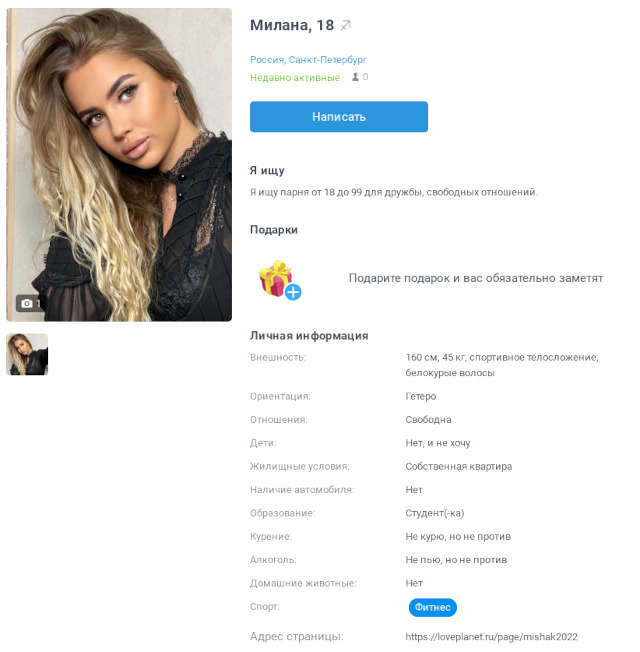Image resolution: width=640 pixels, height=652 pixels.
Task: Open the large main profile photo
Action: pyautogui.click(x=119, y=165)
